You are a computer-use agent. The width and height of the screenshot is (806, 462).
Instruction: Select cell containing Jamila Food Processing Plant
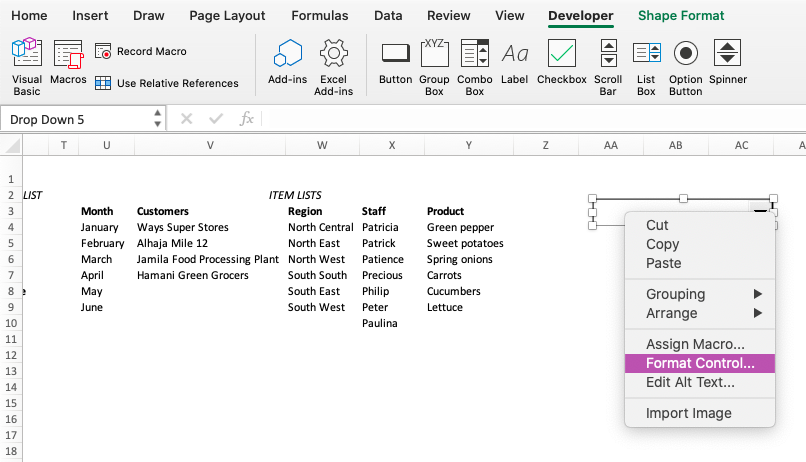coord(210,259)
